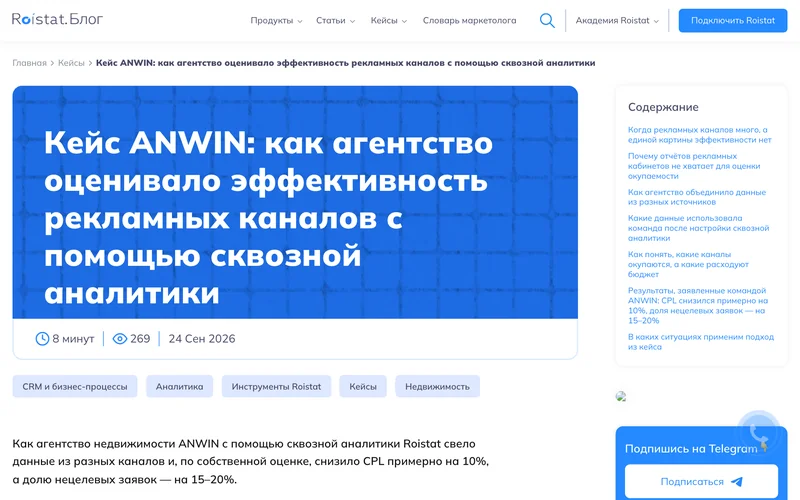This screenshot has width=800, height=500.
Task: Click the broken image icon in sidebar
Action: coord(621,396)
